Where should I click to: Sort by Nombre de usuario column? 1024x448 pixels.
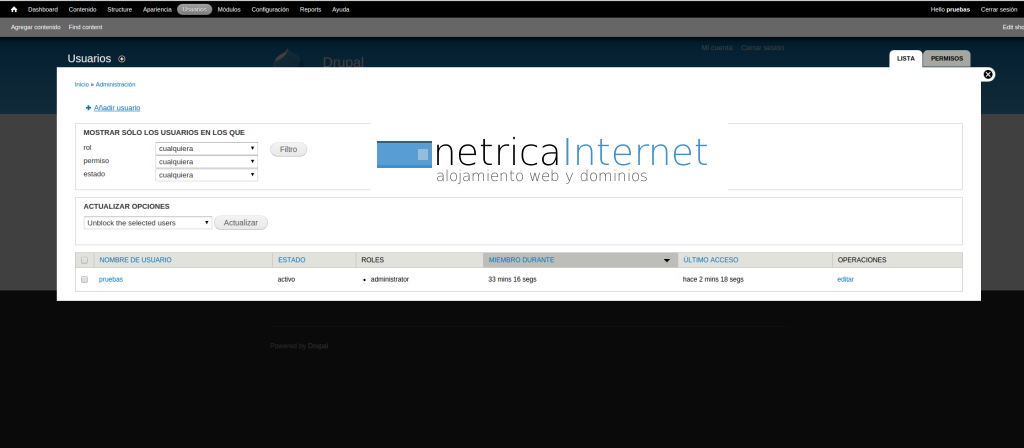(135, 260)
